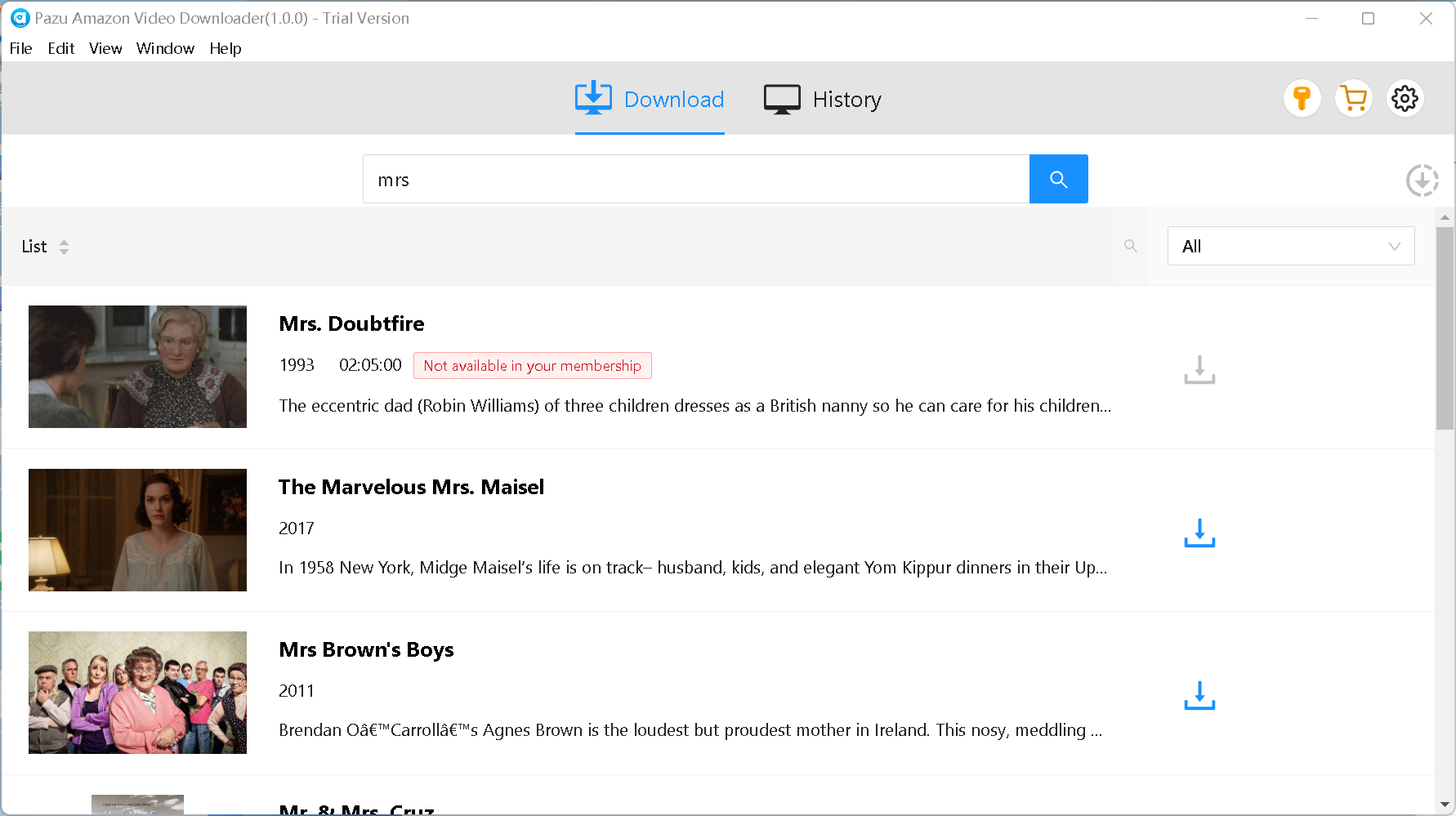Image resolution: width=1456 pixels, height=816 pixels.
Task: Click the circular download manager icon beside search bar
Action: [1422, 180]
